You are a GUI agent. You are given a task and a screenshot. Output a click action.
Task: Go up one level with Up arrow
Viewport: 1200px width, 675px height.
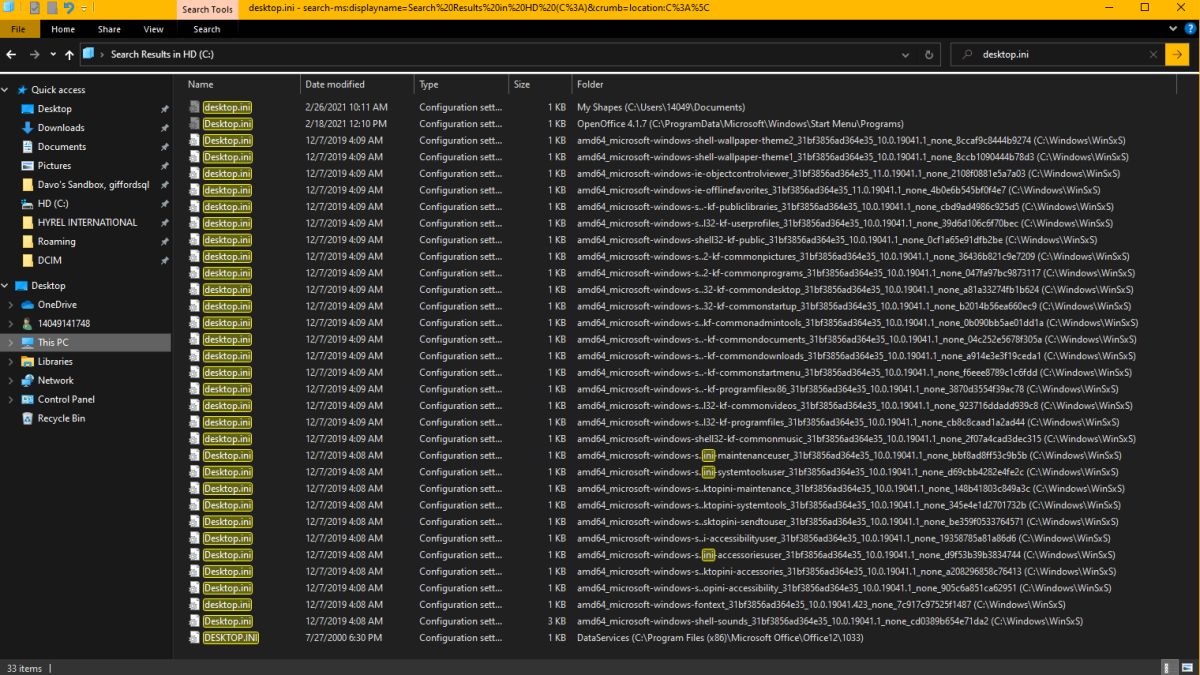click(x=69, y=54)
